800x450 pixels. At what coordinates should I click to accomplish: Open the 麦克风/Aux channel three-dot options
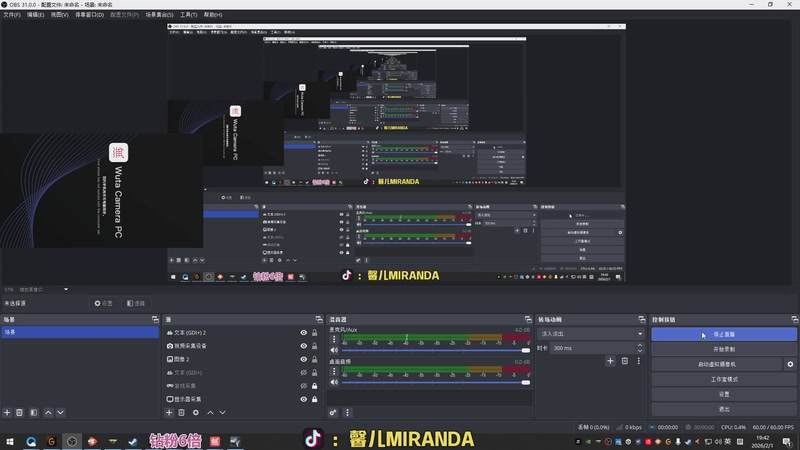point(334,339)
